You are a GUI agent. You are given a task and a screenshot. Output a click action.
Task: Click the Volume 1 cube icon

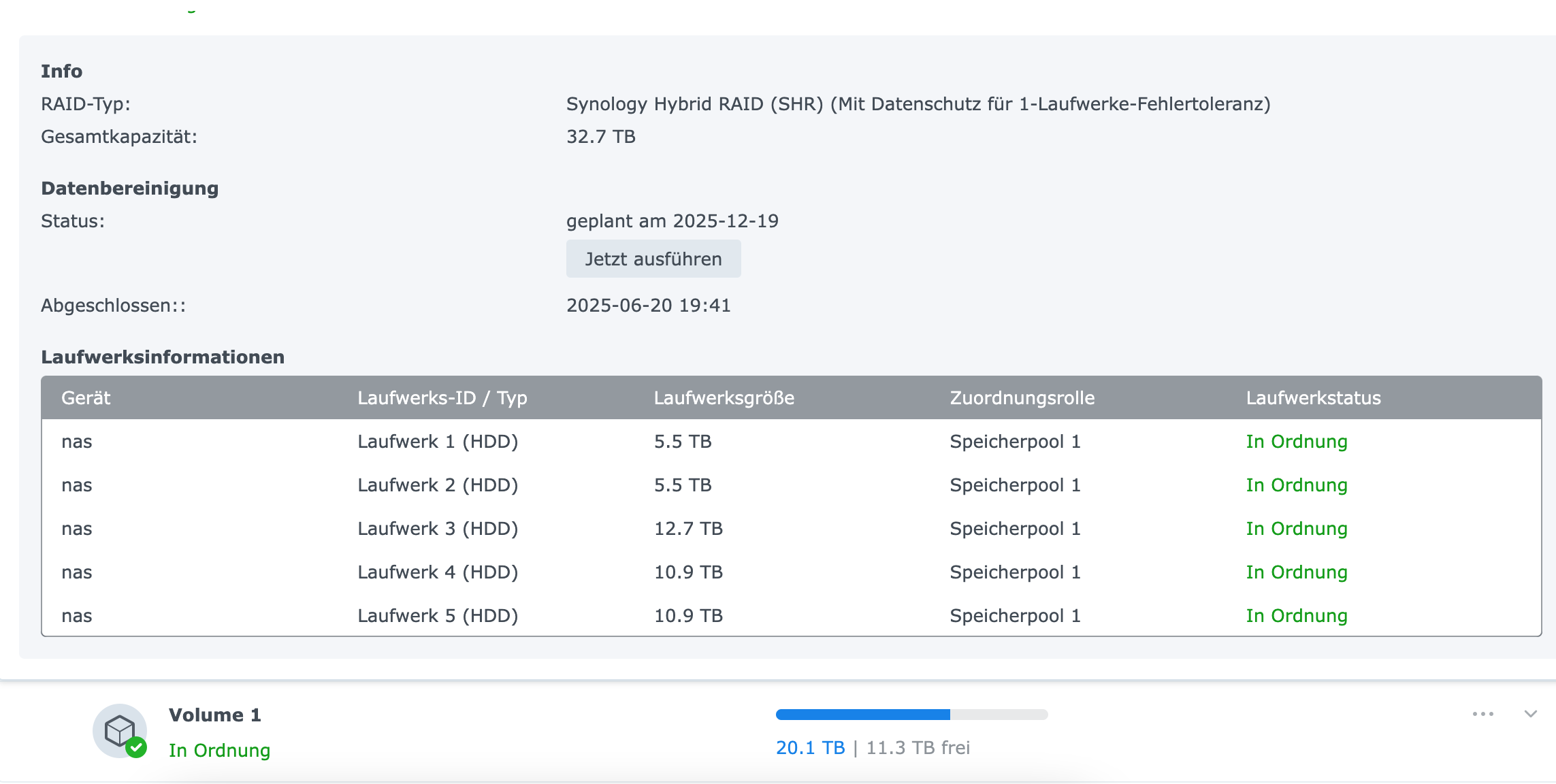pyautogui.click(x=118, y=730)
